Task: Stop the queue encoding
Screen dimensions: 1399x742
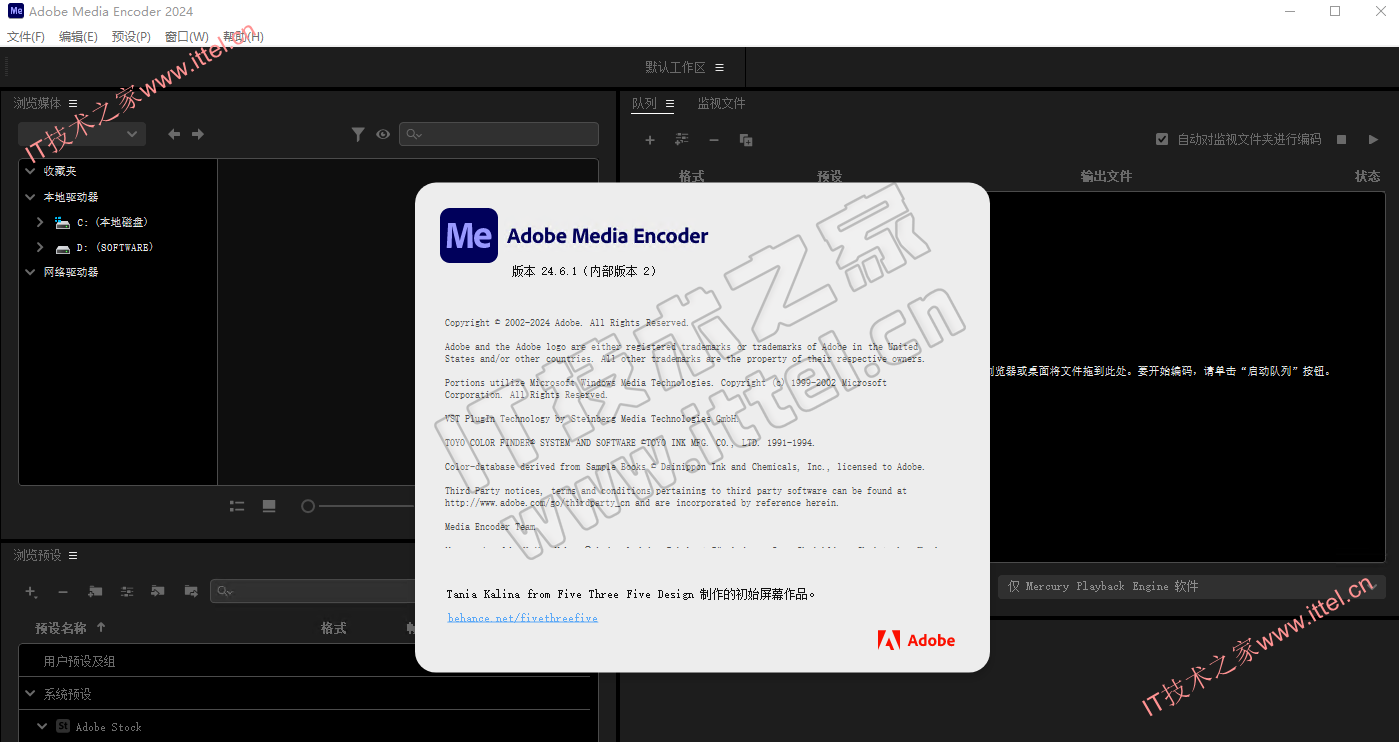Action: point(1342,140)
